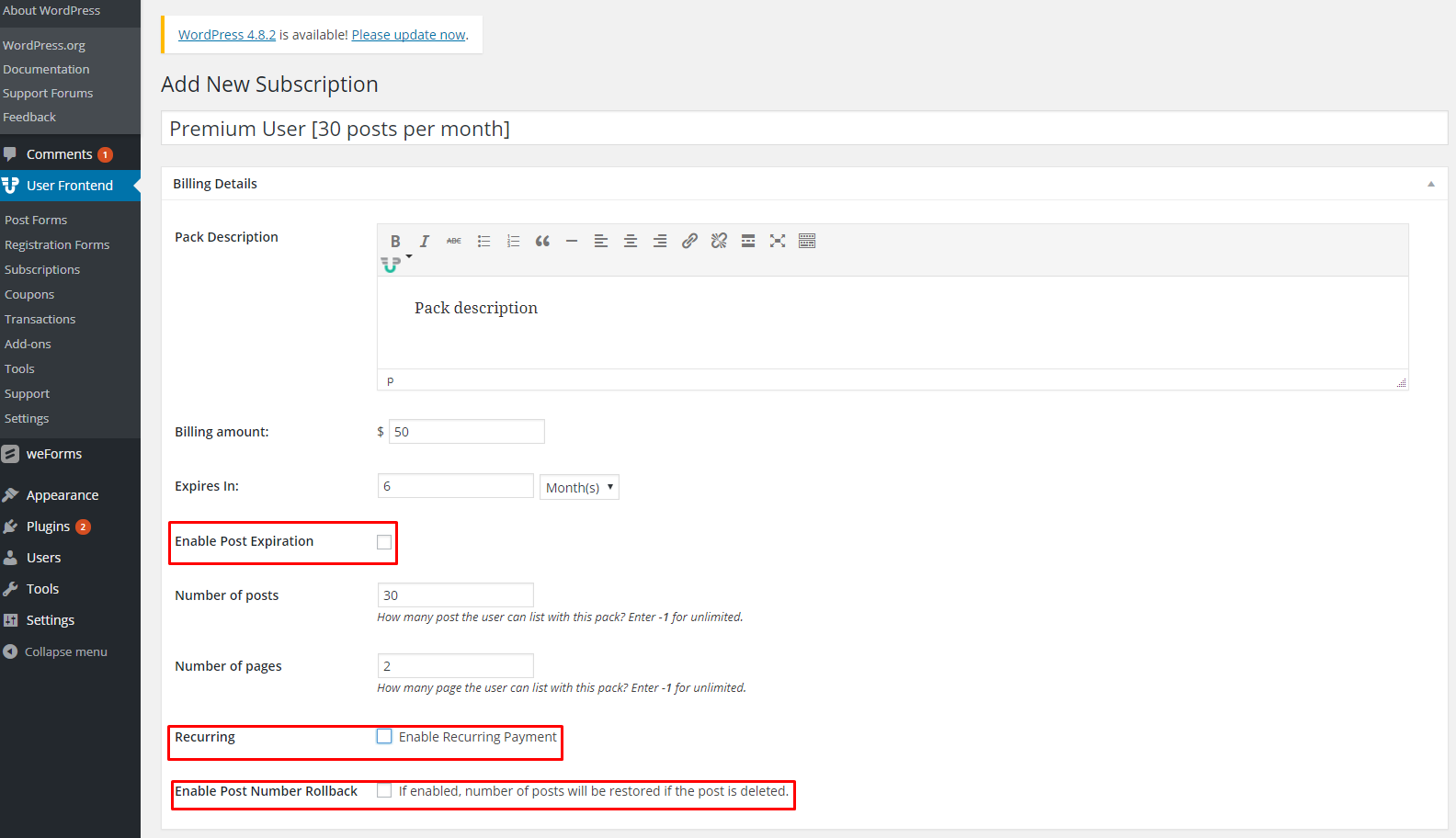Image resolution: width=1456 pixels, height=838 pixels.
Task: Go to Registration Forms submenu
Action: [57, 245]
